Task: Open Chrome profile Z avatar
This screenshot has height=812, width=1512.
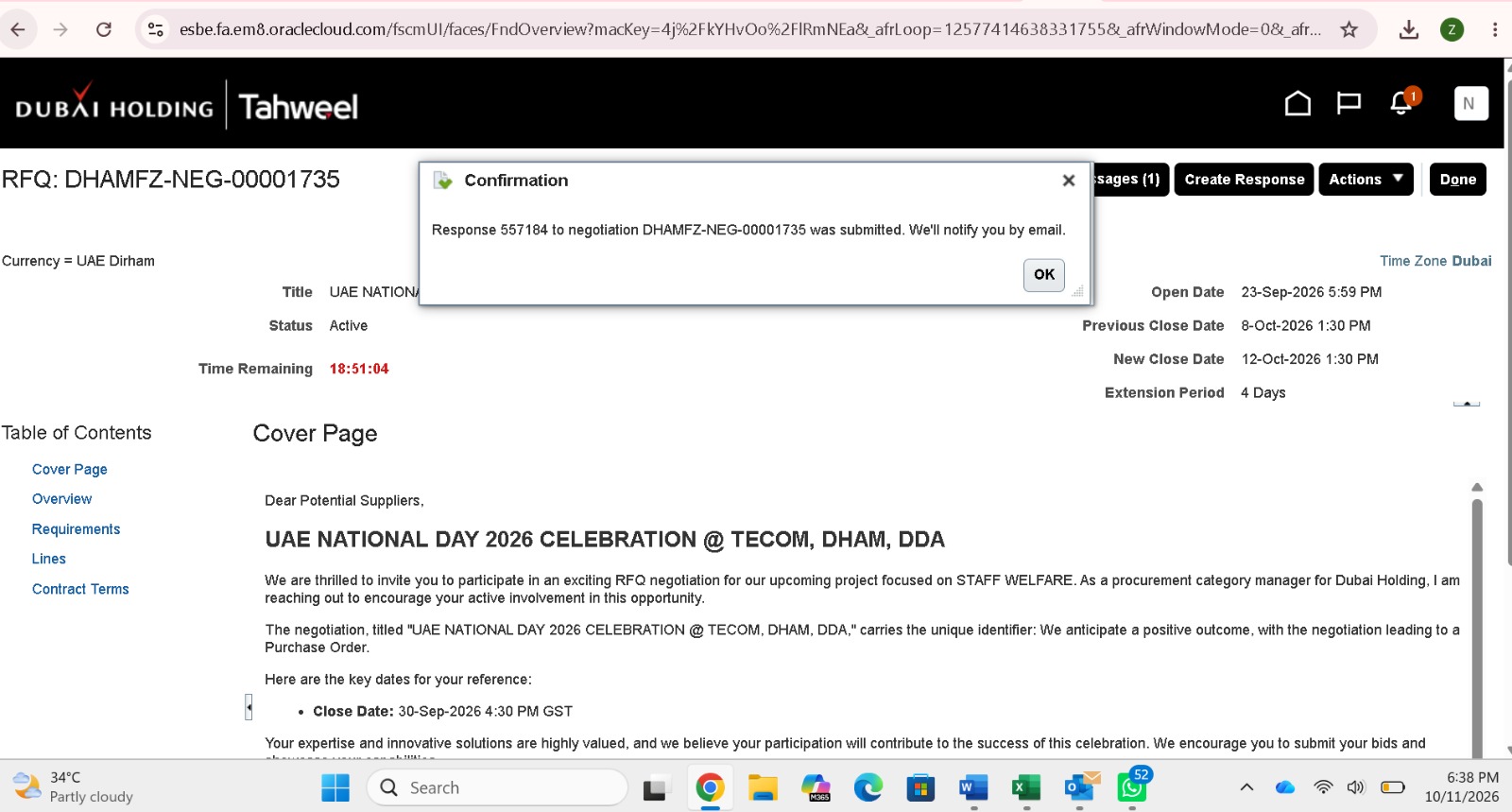Action: [x=1452, y=29]
